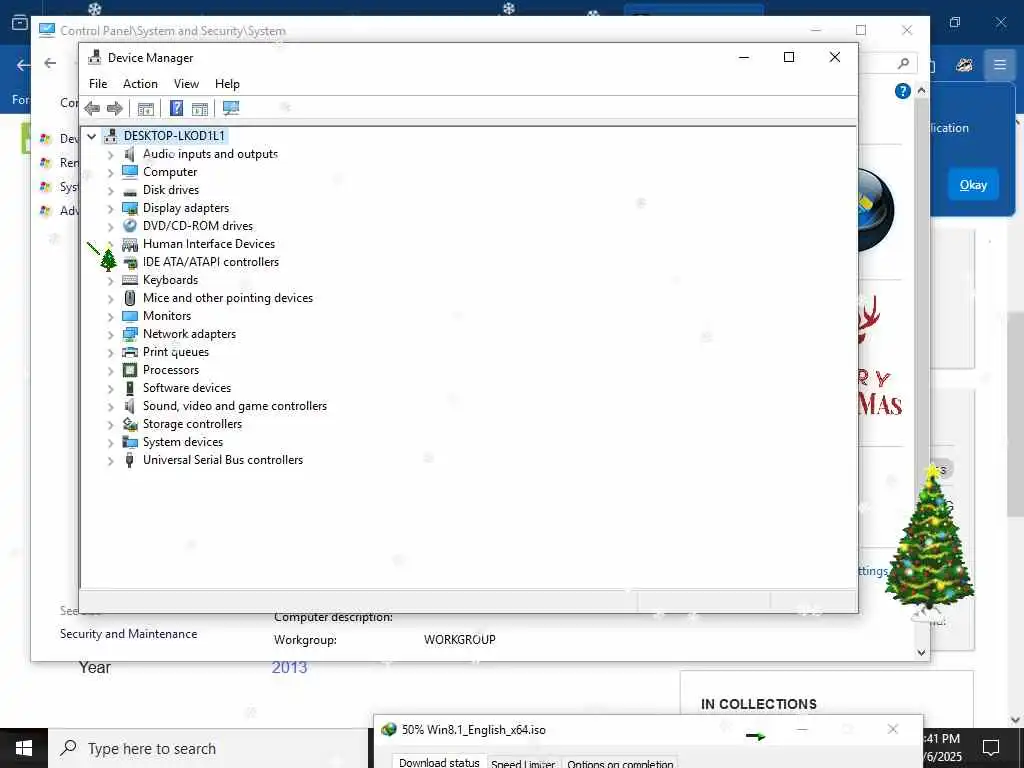The image size is (1024, 768).
Task: Open Security and Maintenance link in Control Panel
Action: [x=129, y=633]
